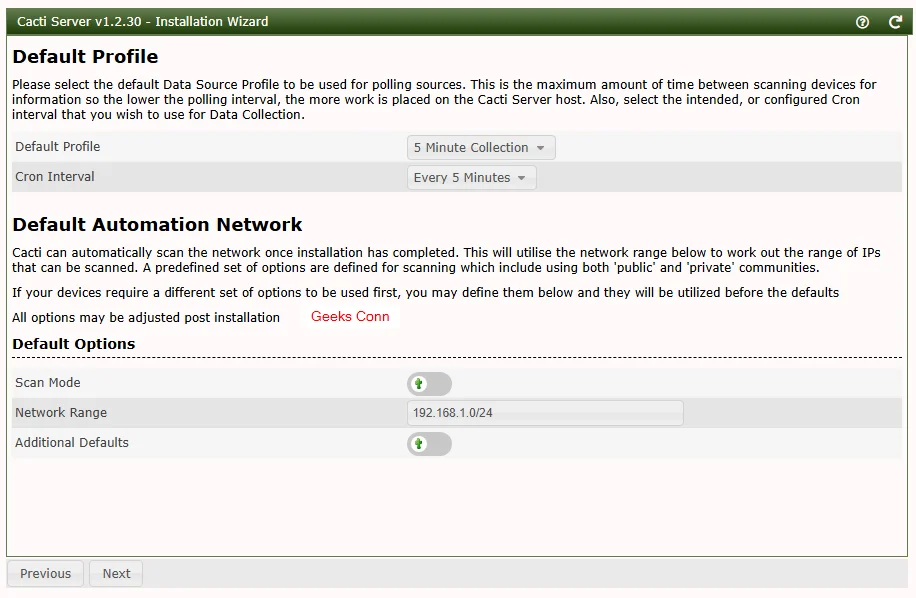Screen dimensions: 916x598
Task: Open the Cron Interval dropdown
Action: click(472, 177)
